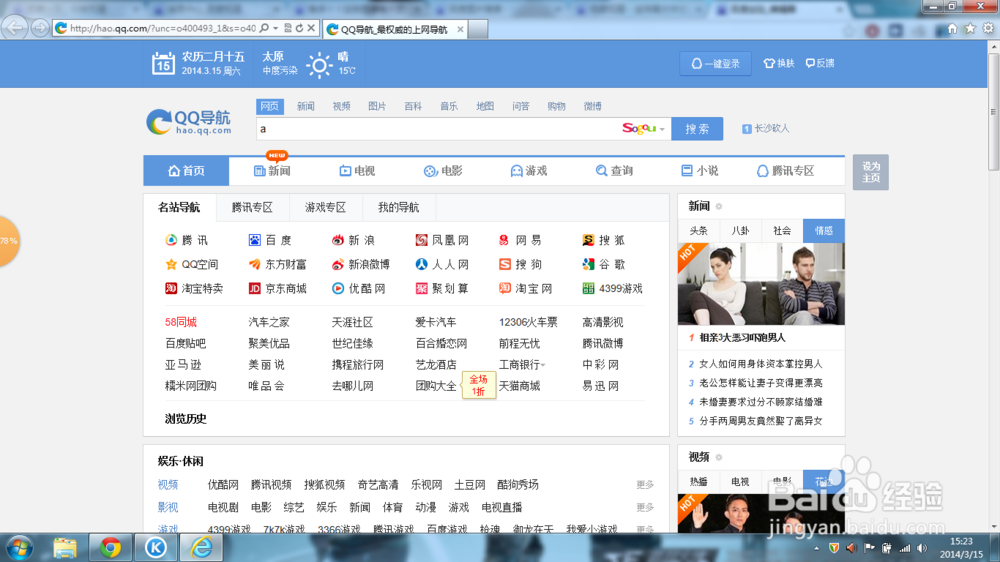Click the orange 78% floating bubble
1000x562 pixels.
pos(9,241)
